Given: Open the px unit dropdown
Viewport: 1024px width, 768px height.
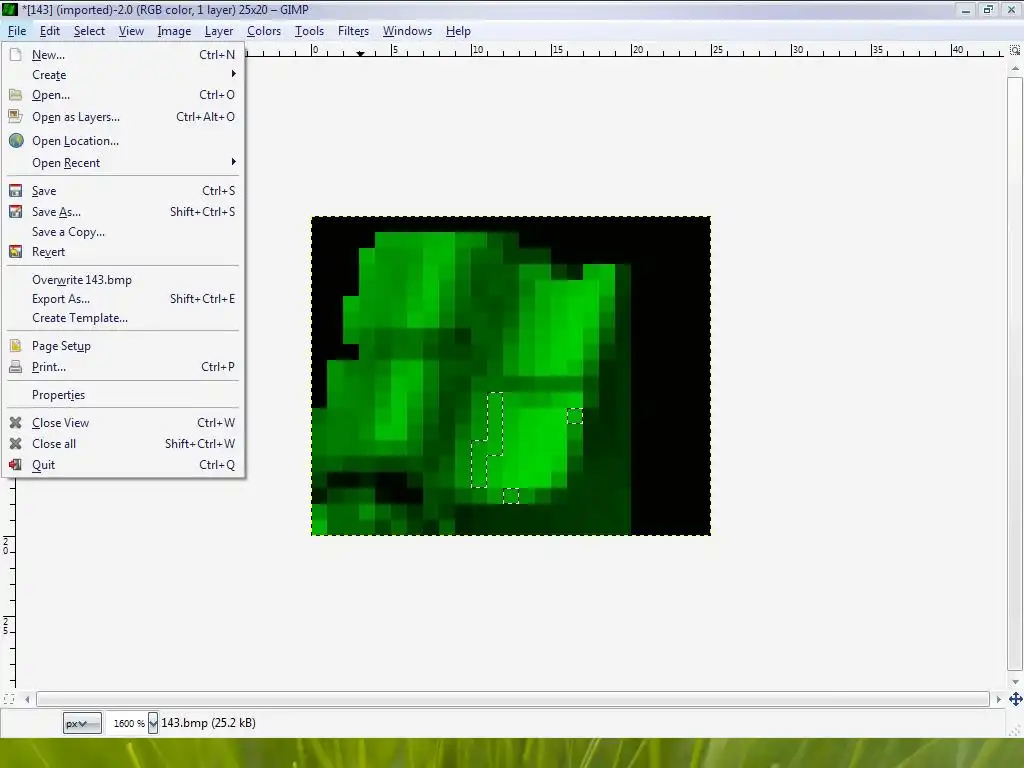Looking at the screenshot, I should click(82, 723).
